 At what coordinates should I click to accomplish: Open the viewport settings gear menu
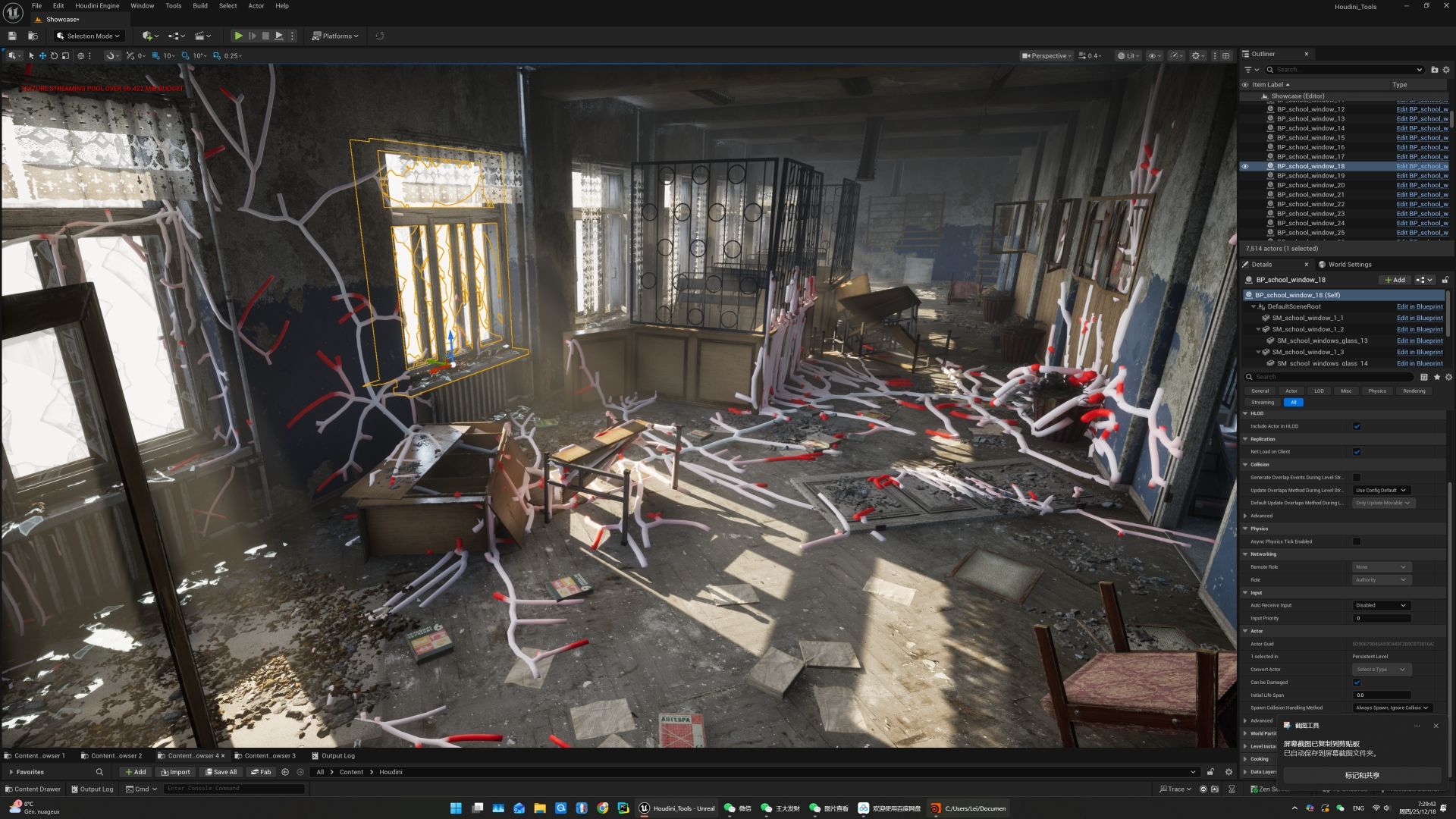(1198, 55)
